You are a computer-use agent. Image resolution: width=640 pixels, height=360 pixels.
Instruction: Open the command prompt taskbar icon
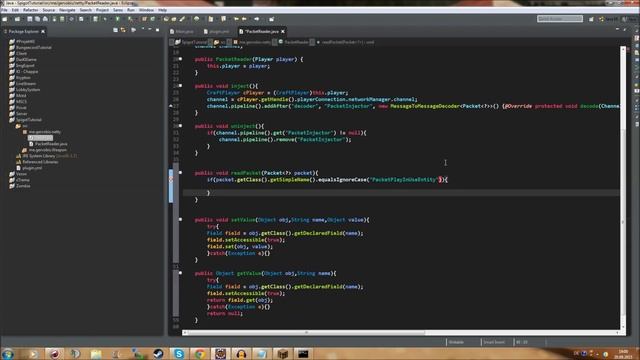pos(303,354)
